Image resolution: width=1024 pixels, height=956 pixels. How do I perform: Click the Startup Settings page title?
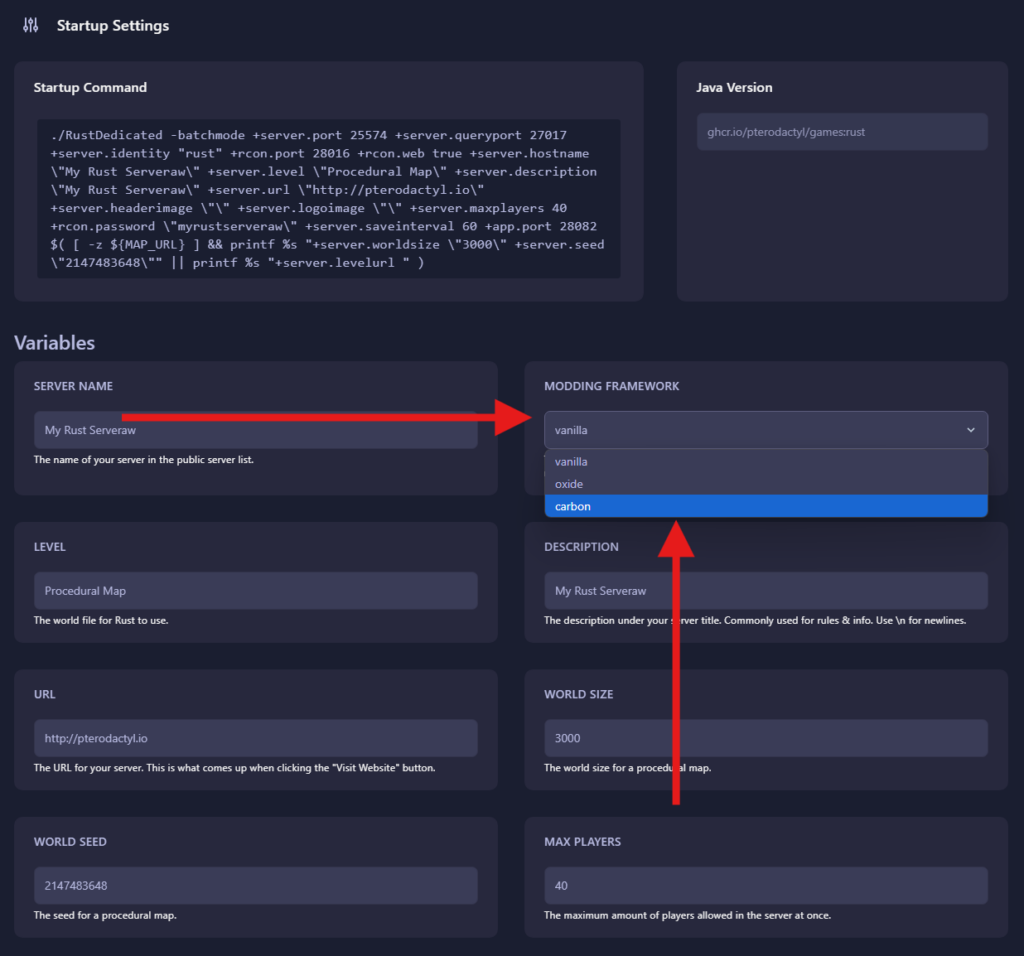[113, 26]
